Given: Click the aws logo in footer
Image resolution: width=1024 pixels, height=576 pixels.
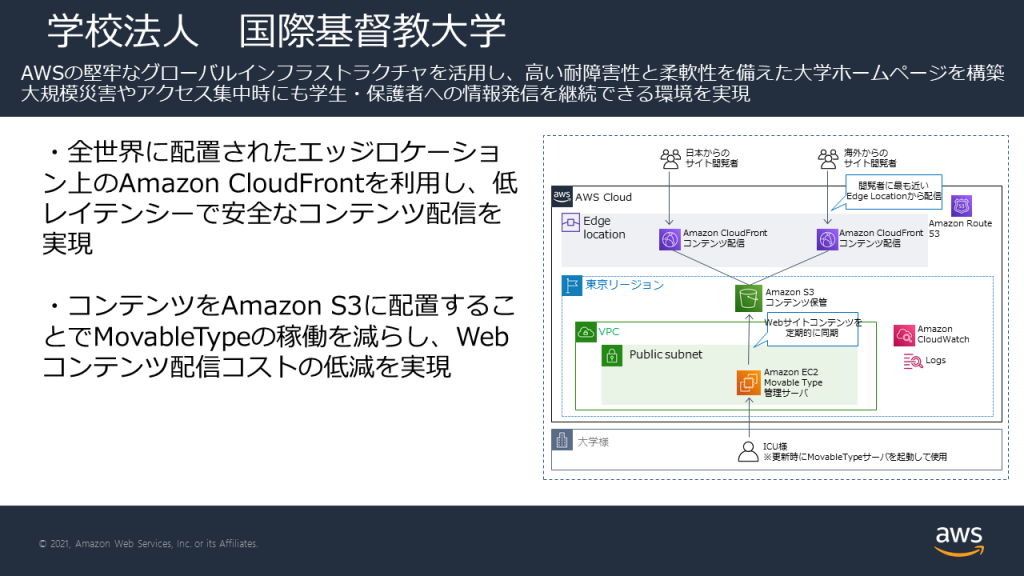Looking at the screenshot, I should click(x=959, y=541).
